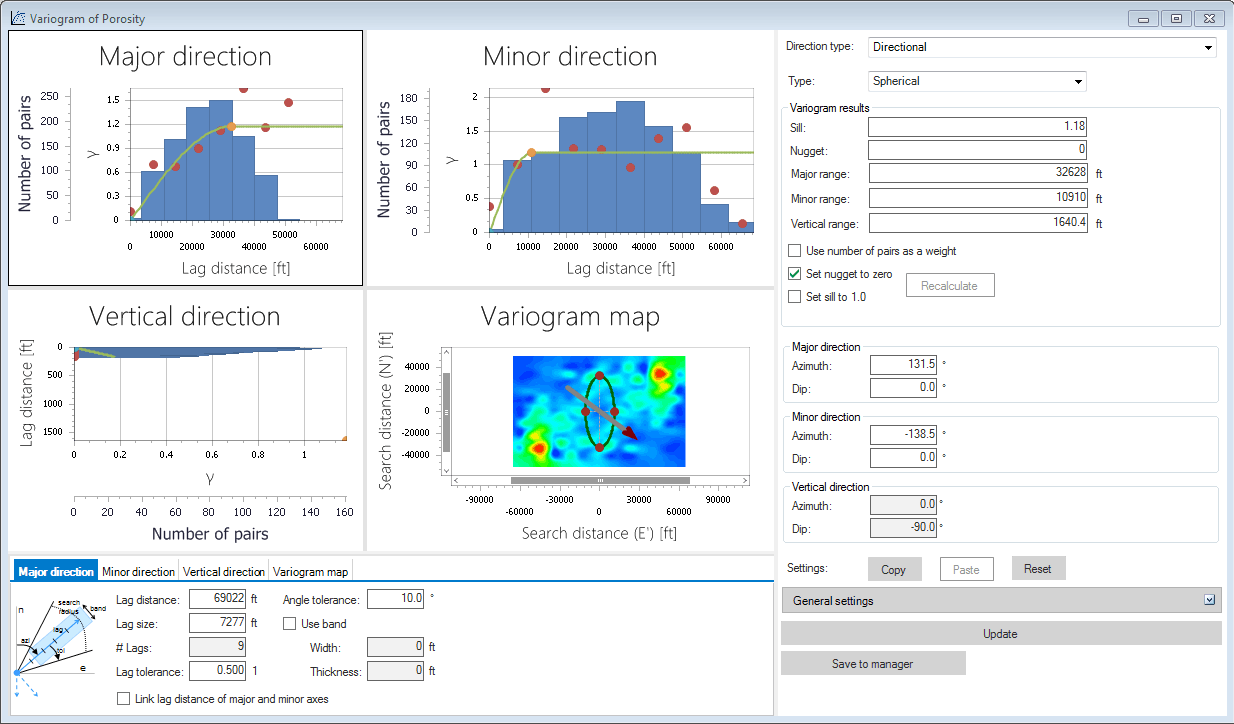Viewport: 1234px width, 724px height.
Task: Tick the Use band checkbox
Action: click(x=290, y=624)
